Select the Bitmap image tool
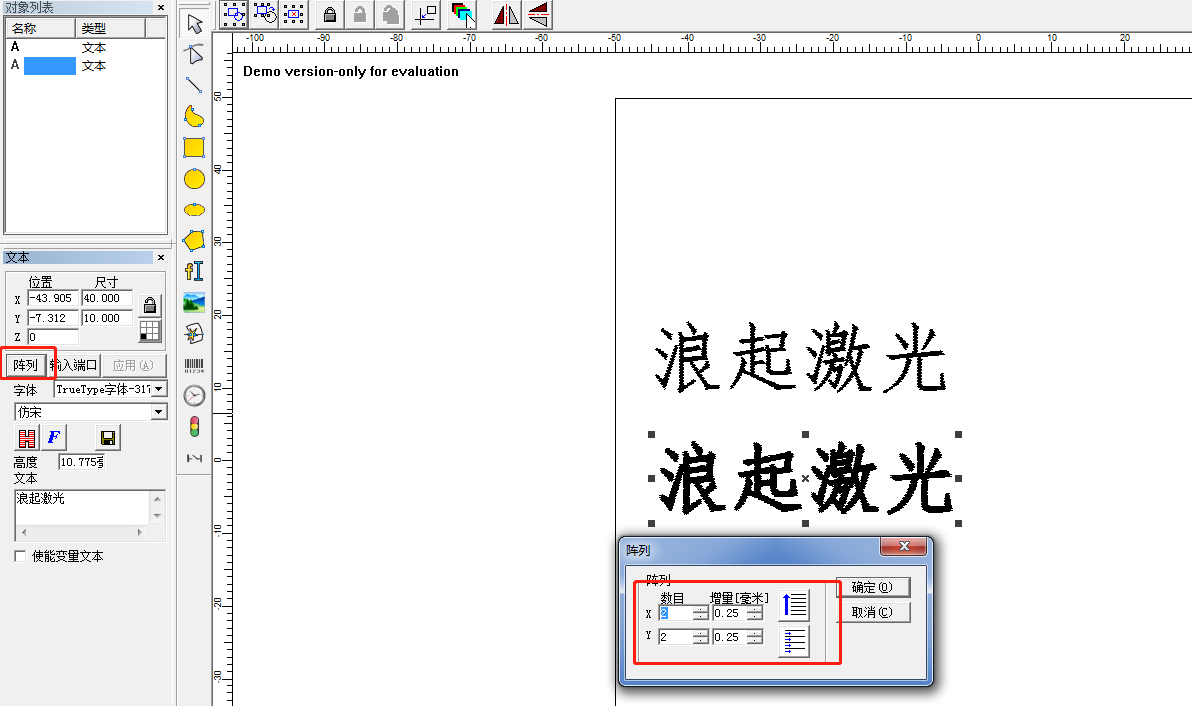The image size is (1192, 706). pyautogui.click(x=193, y=301)
